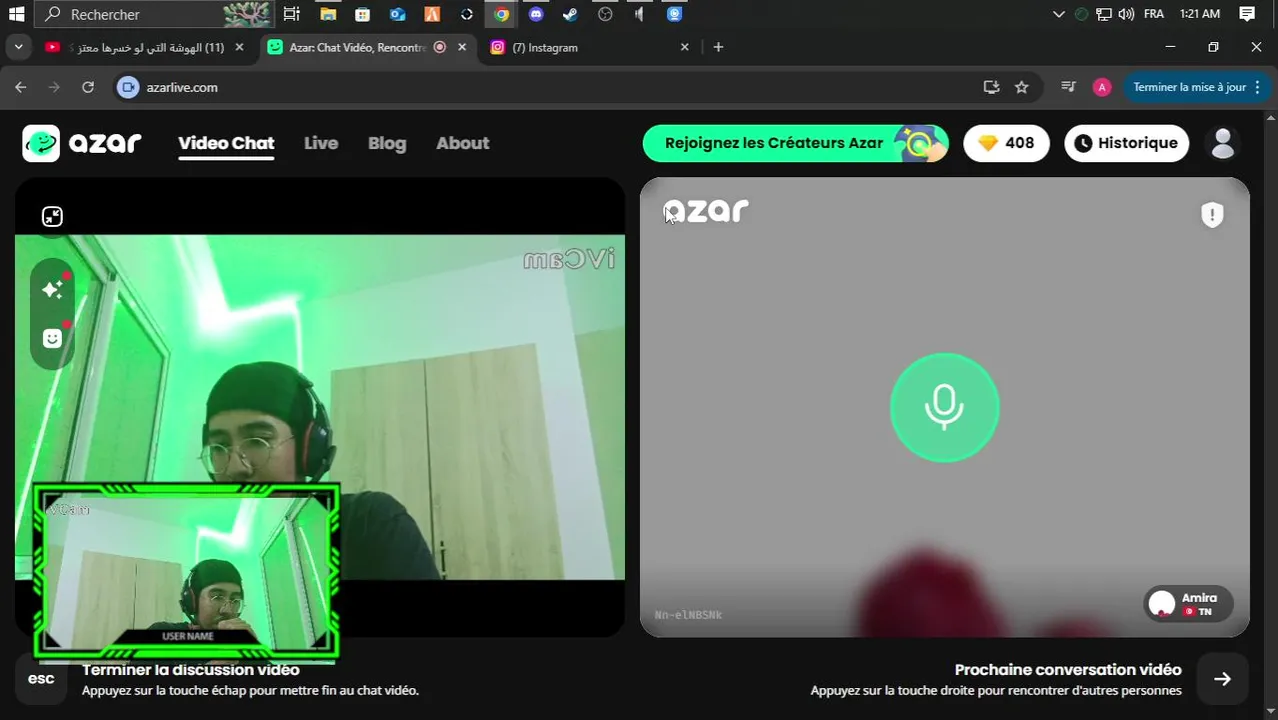Click the 1:21 AM clock
Viewport: 1278px width, 720px height.
[x=1200, y=14]
